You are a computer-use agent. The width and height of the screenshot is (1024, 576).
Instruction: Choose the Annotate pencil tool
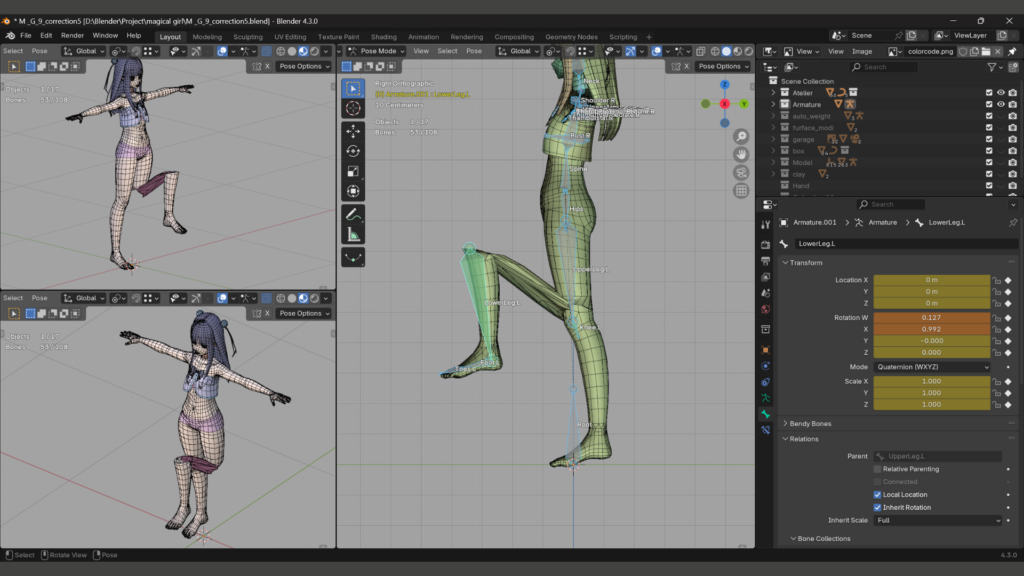[x=353, y=215]
